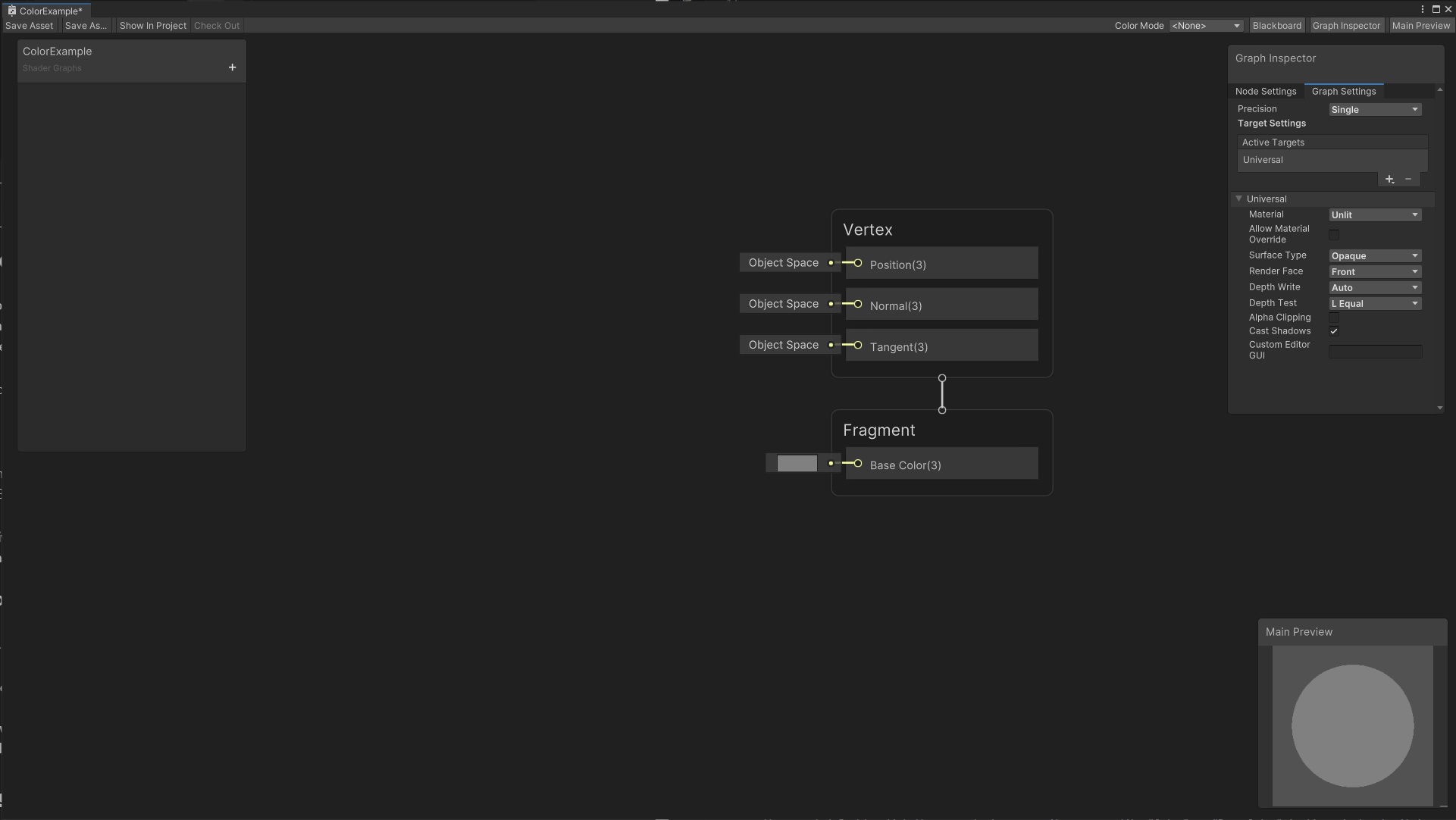The image size is (1456, 820).
Task: Click the Blackboard panel icon
Action: pyautogui.click(x=1277, y=25)
